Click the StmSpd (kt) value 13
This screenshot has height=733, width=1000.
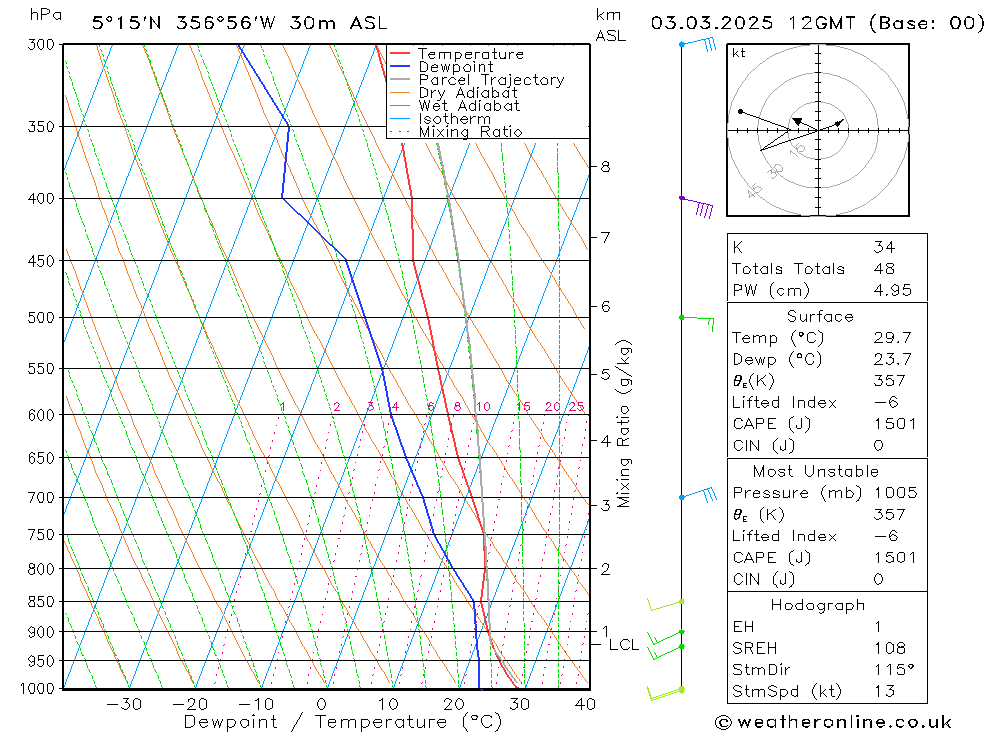pyautogui.click(x=885, y=691)
